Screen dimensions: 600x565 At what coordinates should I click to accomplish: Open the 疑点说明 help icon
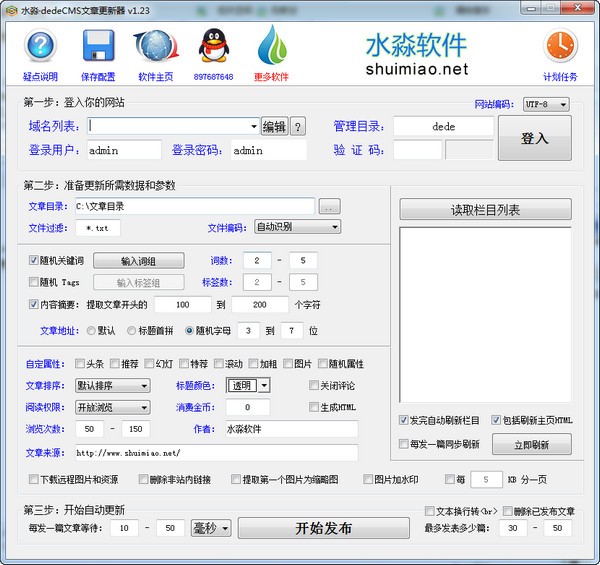(x=41, y=46)
